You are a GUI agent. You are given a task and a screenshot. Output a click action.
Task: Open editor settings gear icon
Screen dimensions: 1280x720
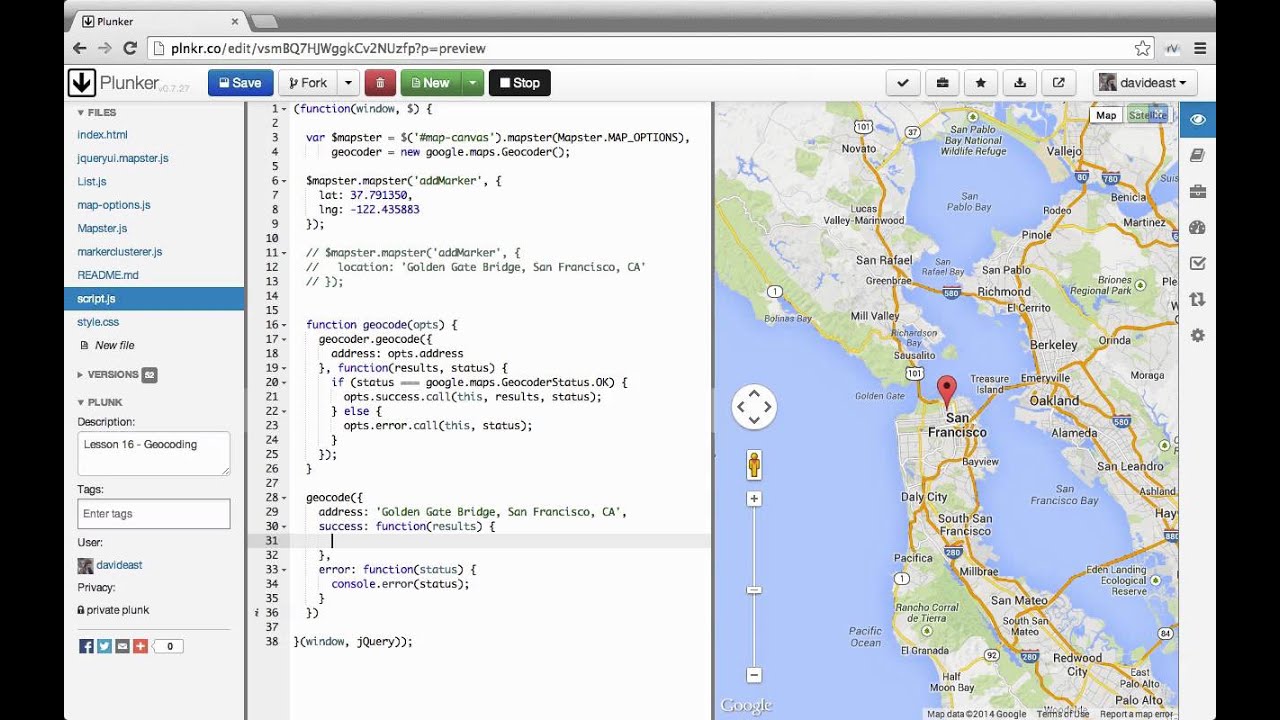[x=1198, y=336]
